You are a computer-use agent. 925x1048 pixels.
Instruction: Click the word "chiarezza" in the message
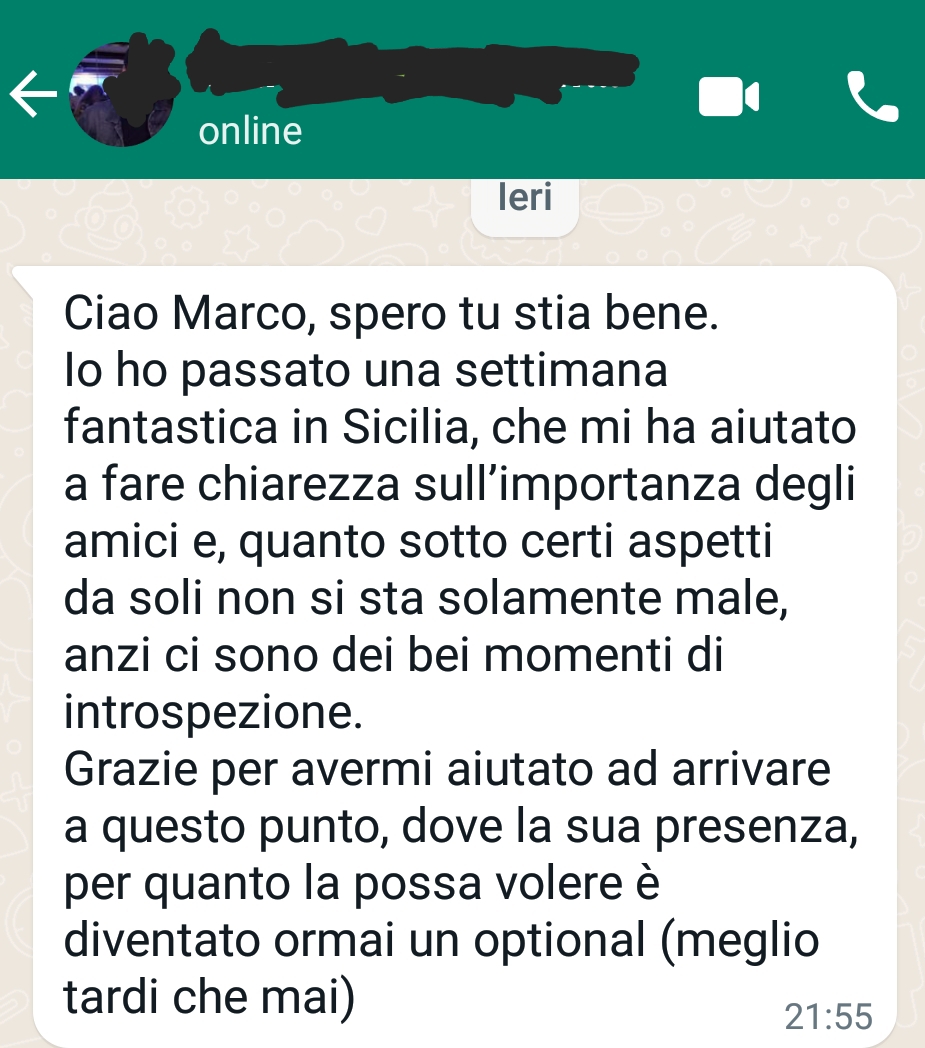[x=299, y=483]
